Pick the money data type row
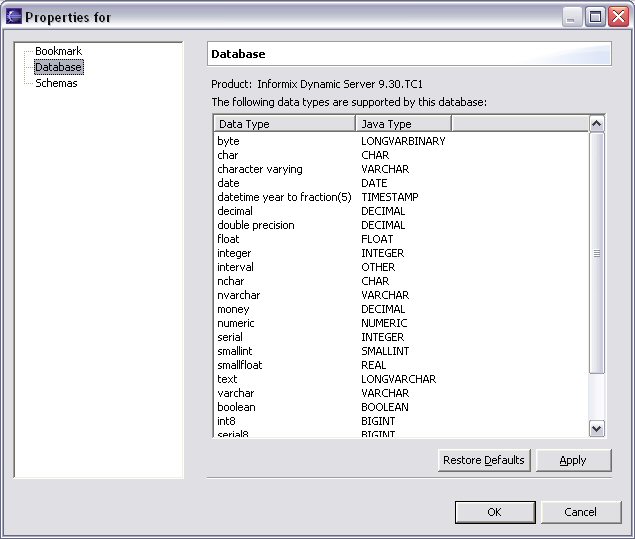635x539 pixels. (233, 309)
